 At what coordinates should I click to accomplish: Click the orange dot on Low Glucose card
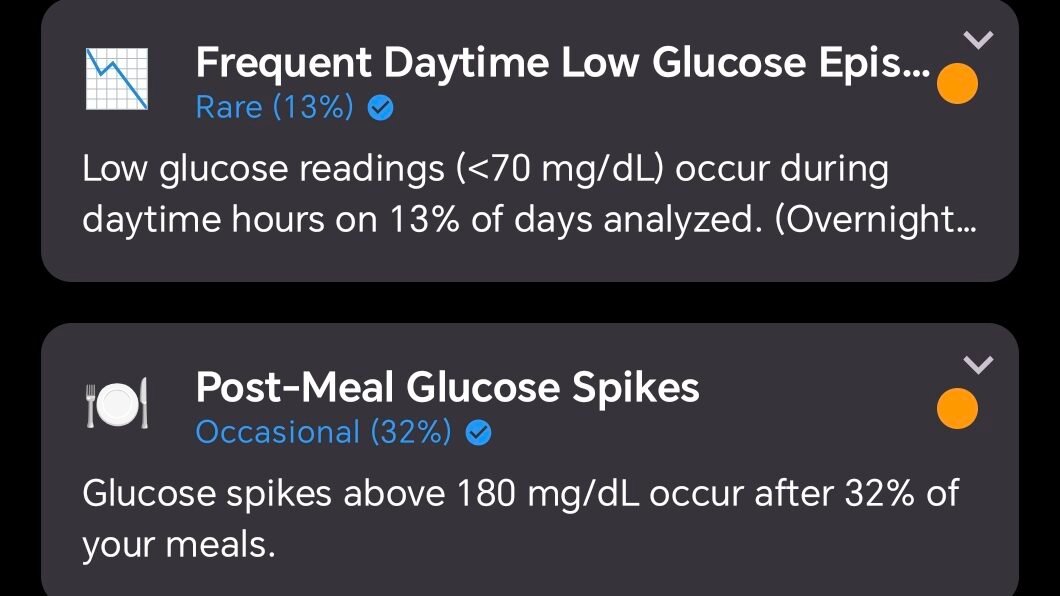[x=958, y=84]
